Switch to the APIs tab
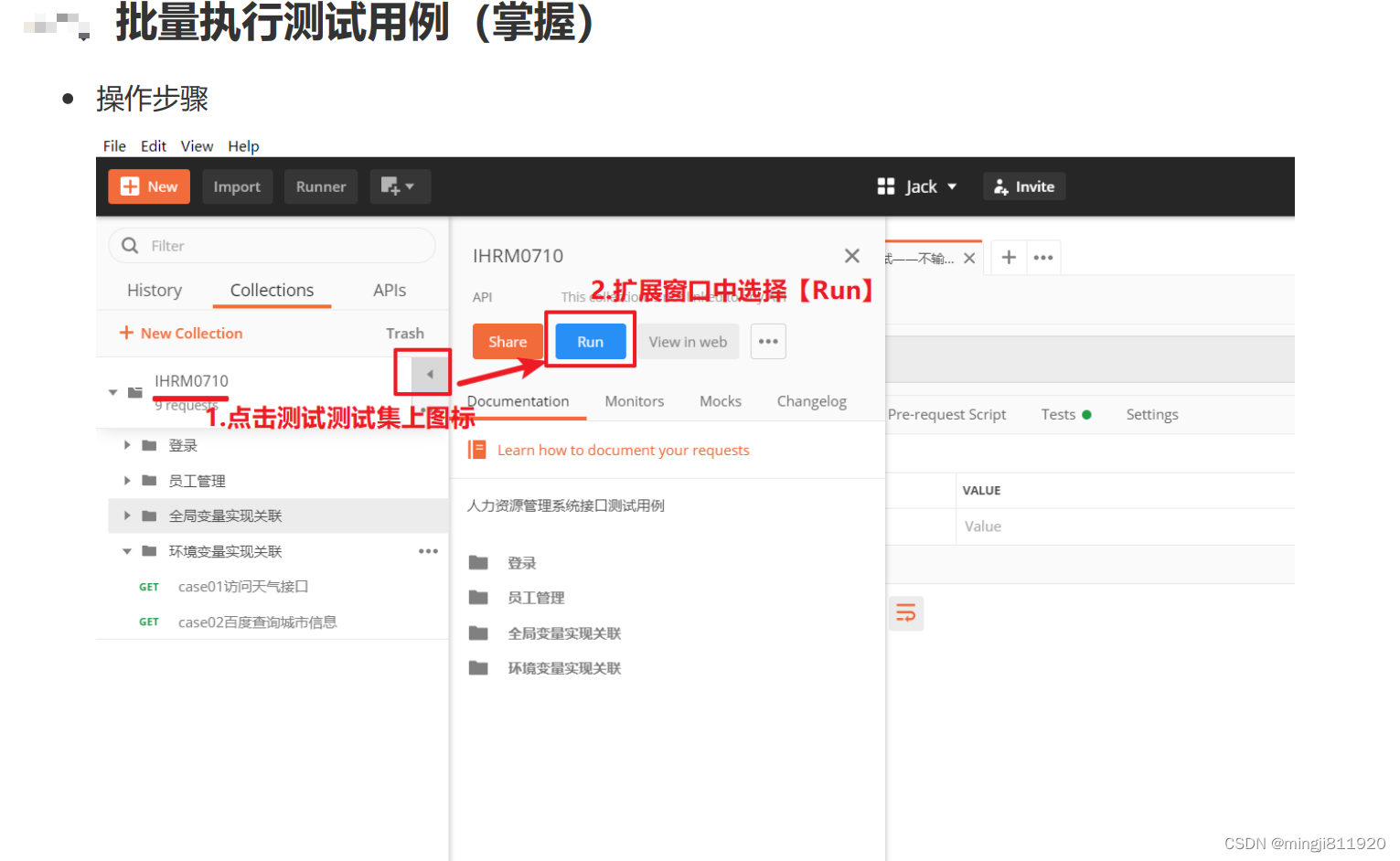 coord(390,290)
